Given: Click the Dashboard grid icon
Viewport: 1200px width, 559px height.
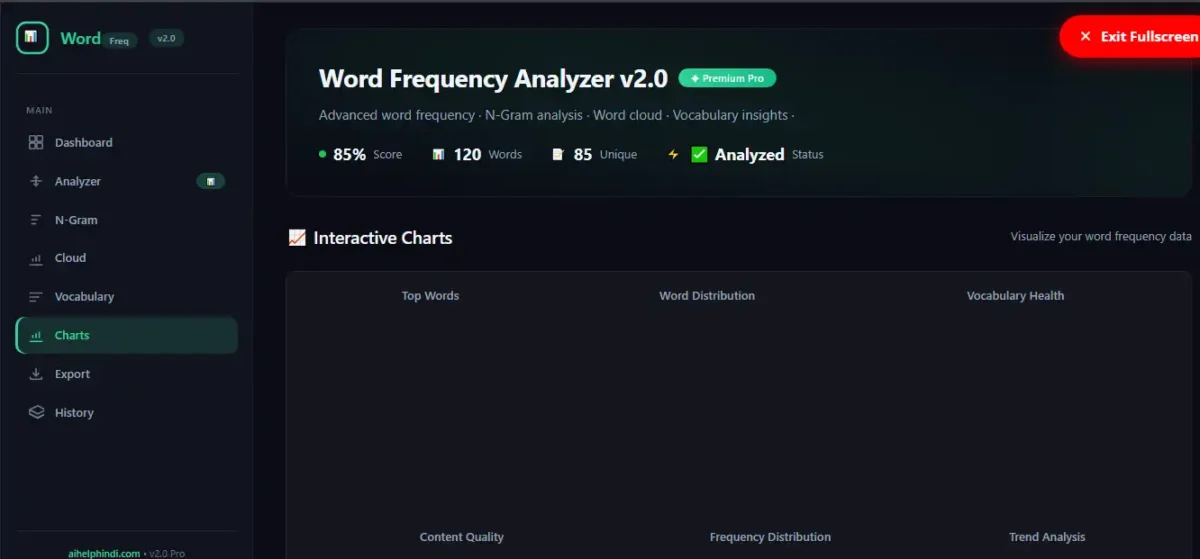Looking at the screenshot, I should (x=36, y=143).
